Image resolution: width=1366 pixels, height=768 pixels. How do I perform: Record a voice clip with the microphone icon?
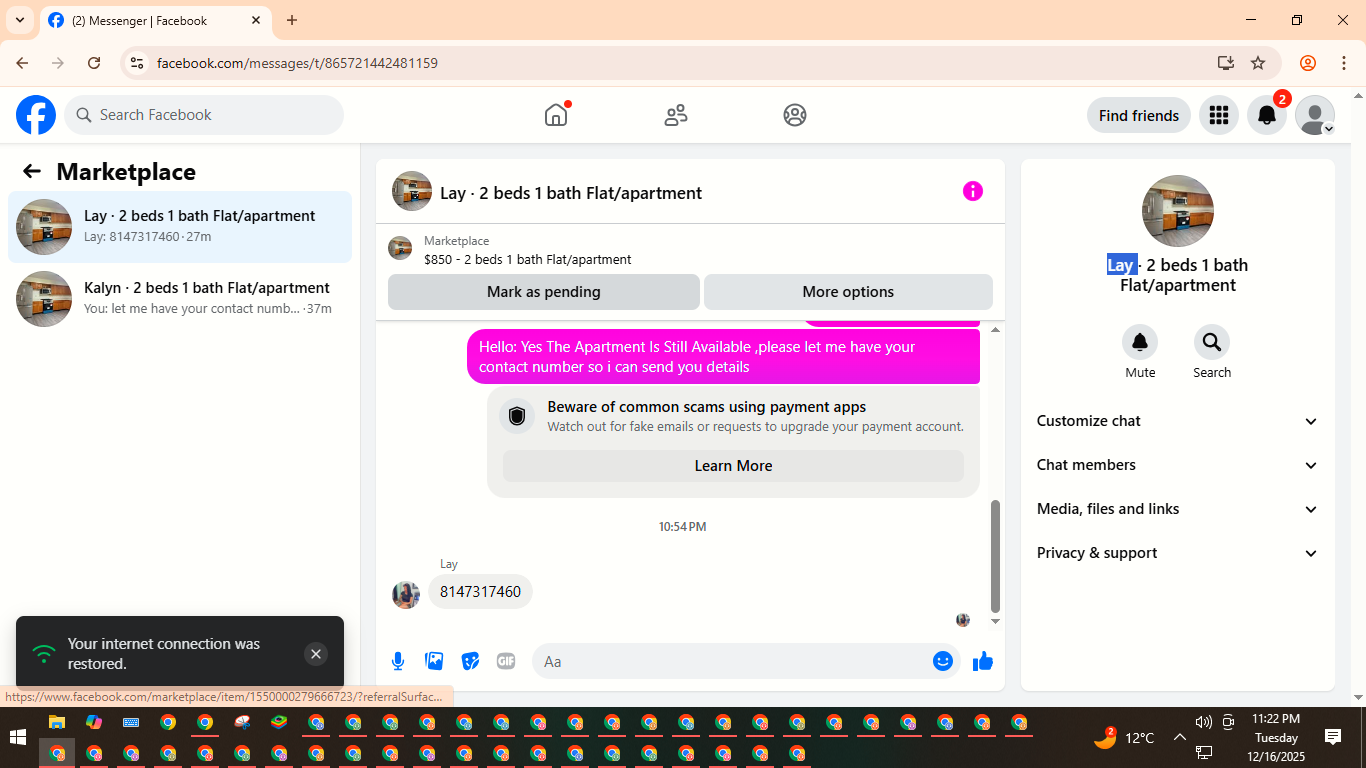(398, 661)
